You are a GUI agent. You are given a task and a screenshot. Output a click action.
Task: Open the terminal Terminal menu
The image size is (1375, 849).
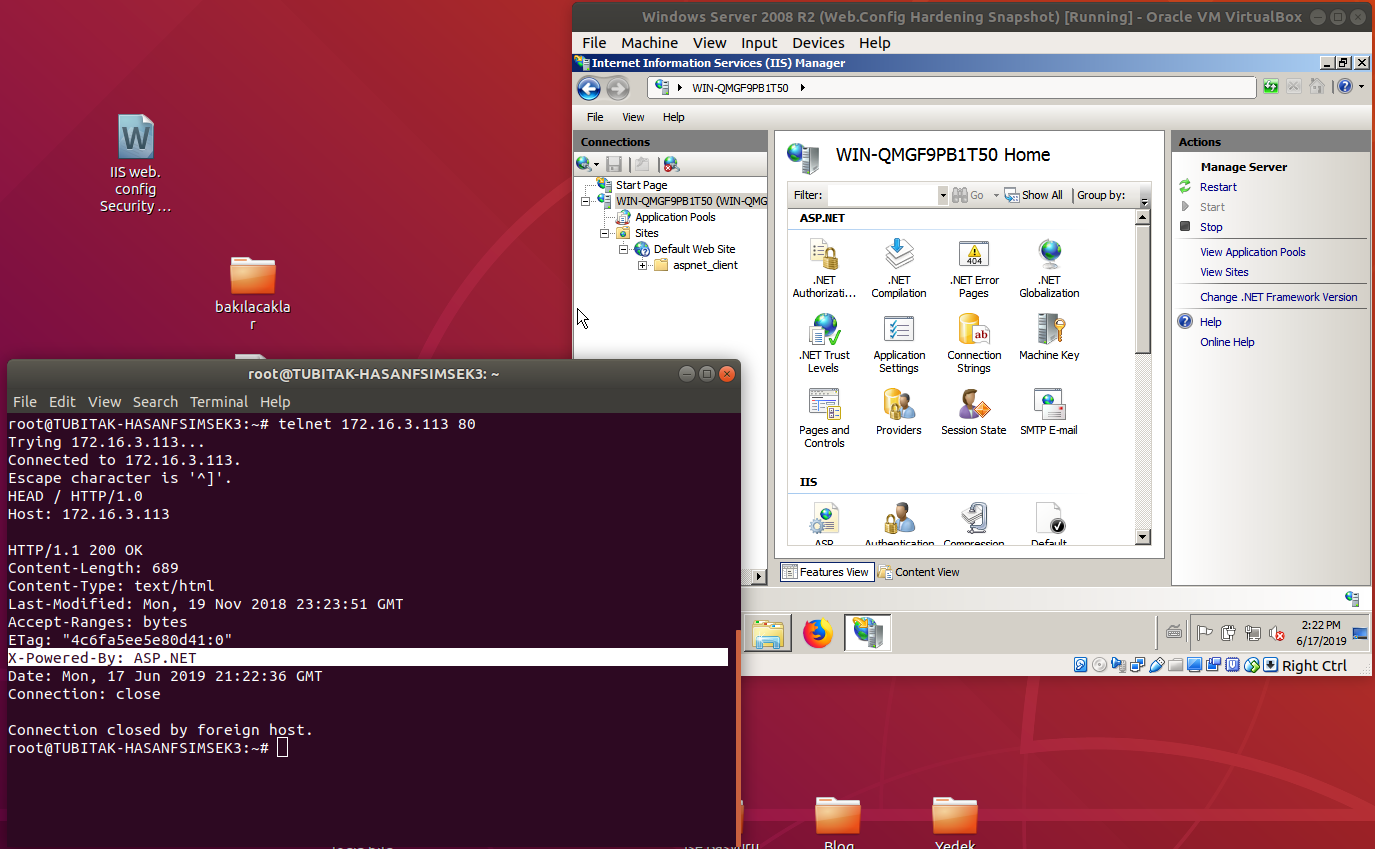click(219, 402)
